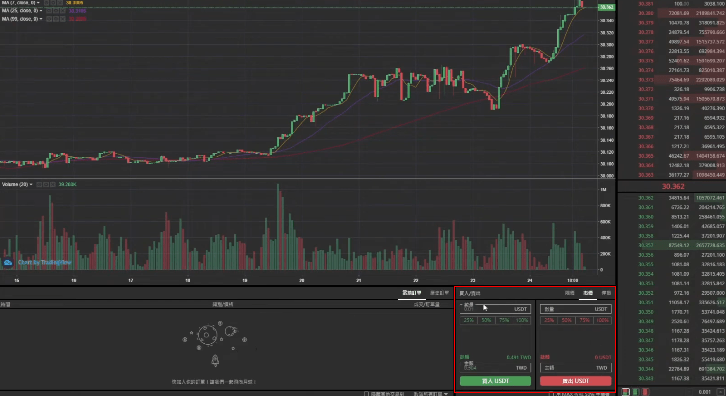
Task: Remove the MA 25 indicator
Action: point(63,11)
